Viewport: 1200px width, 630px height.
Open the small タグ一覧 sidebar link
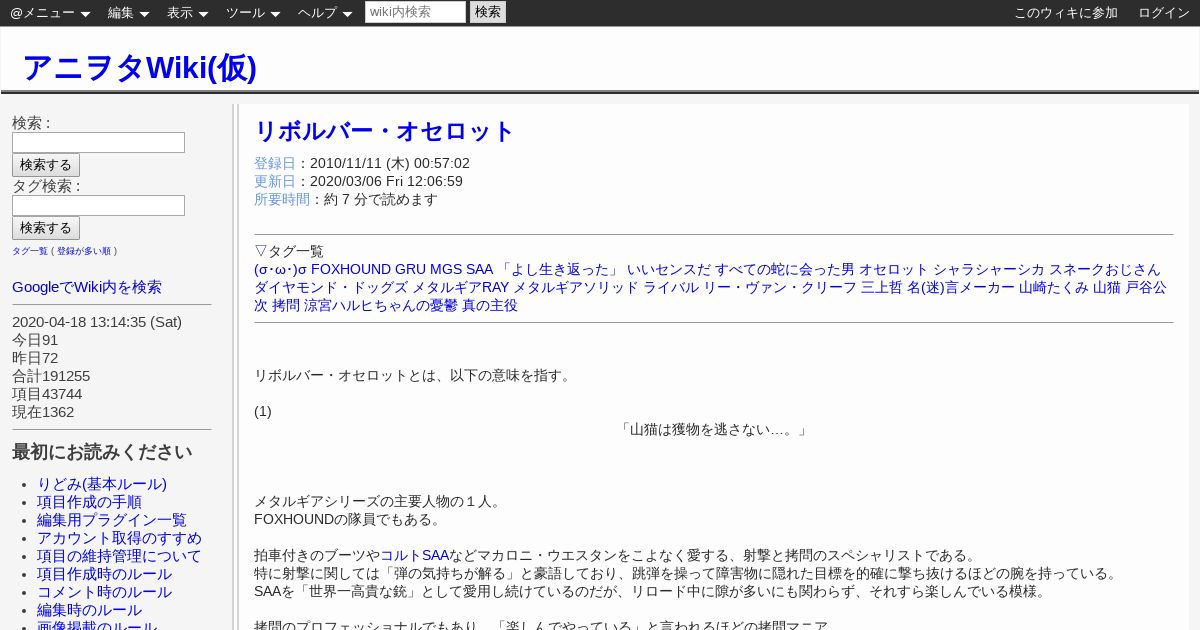[x=30, y=251]
